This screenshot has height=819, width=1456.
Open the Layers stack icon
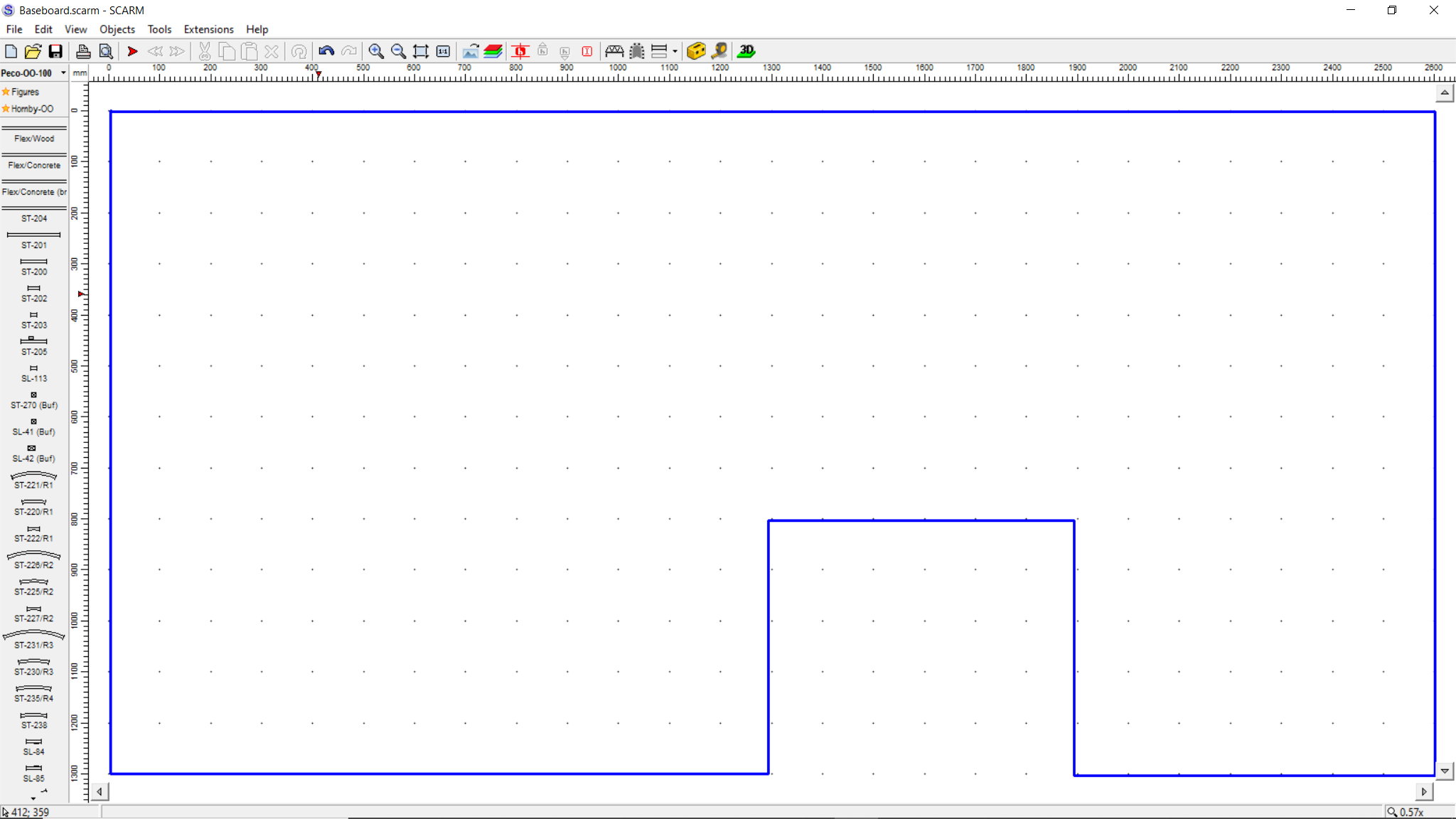pos(493,51)
